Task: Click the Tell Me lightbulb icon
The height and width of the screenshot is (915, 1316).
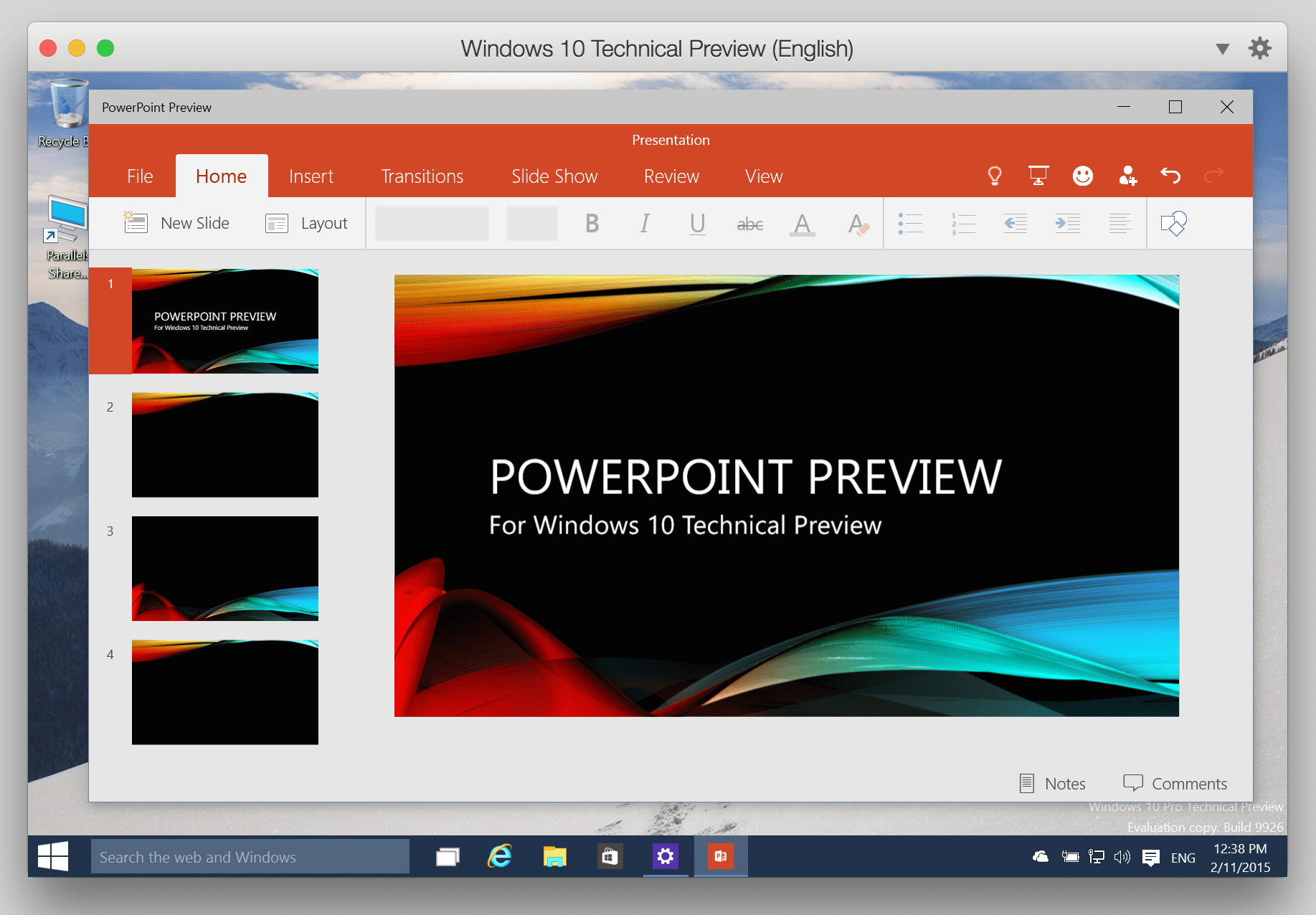Action: (x=995, y=176)
